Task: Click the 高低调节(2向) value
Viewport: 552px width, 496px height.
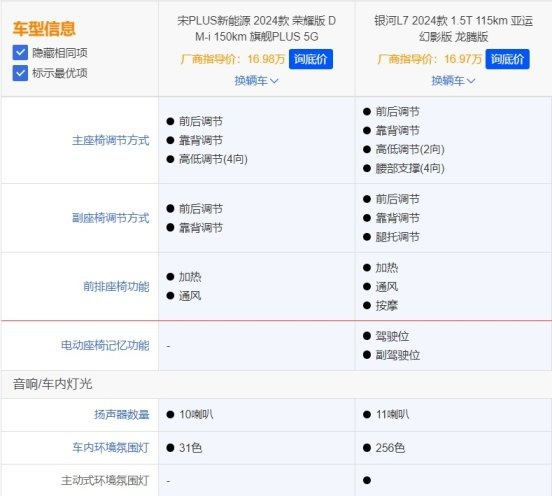Action: pyautogui.click(x=410, y=149)
